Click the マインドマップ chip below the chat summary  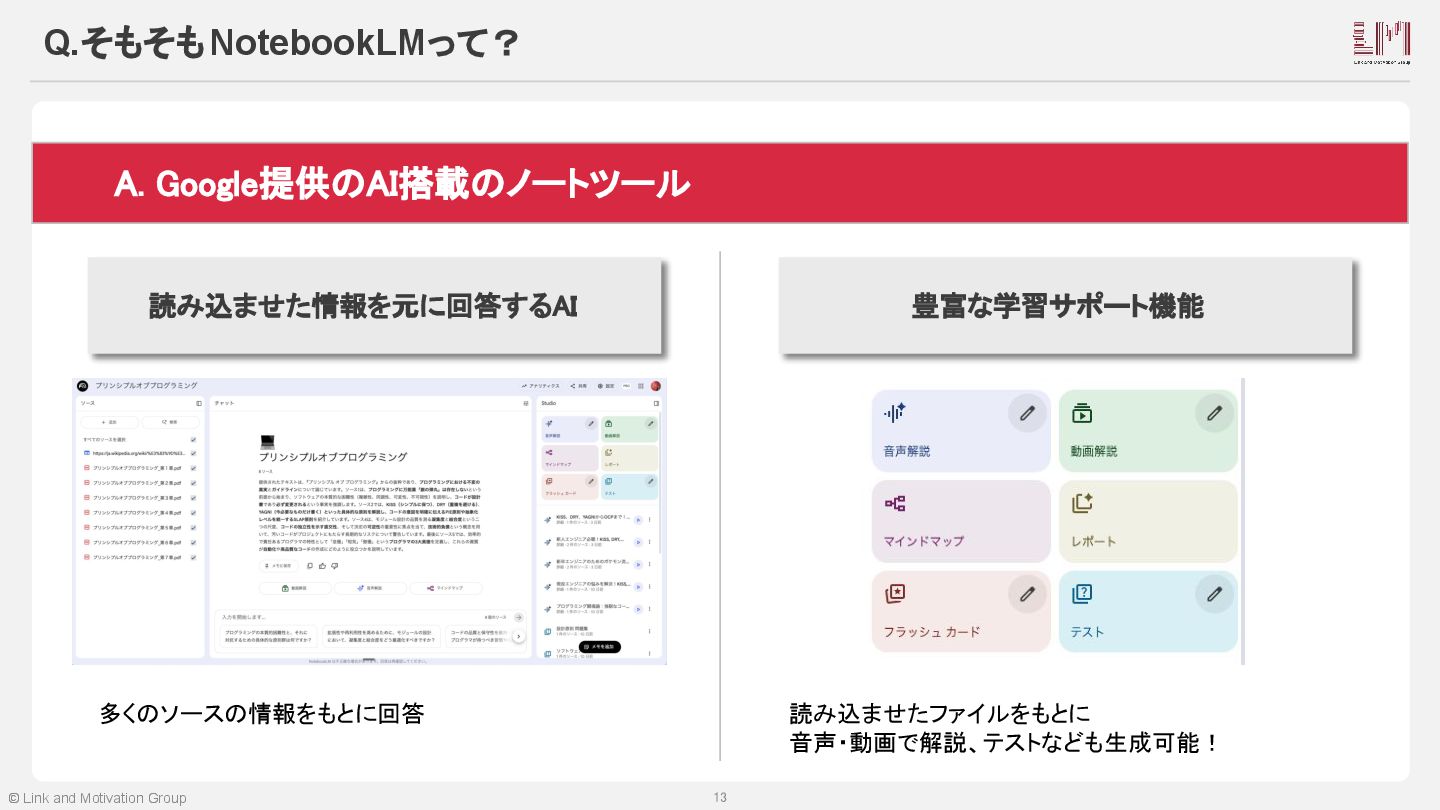point(446,588)
